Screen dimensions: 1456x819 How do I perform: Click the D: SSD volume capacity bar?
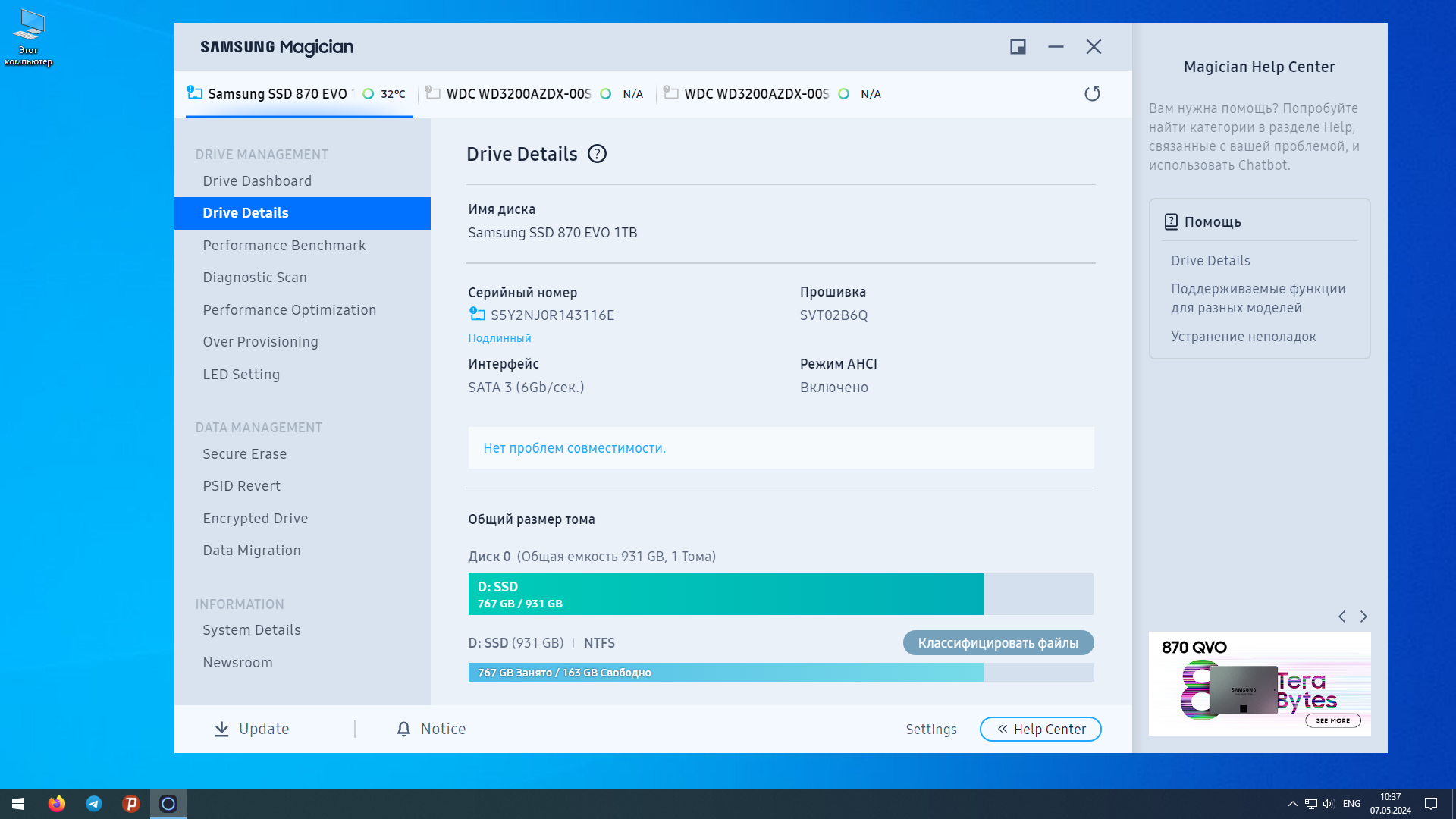(x=725, y=595)
